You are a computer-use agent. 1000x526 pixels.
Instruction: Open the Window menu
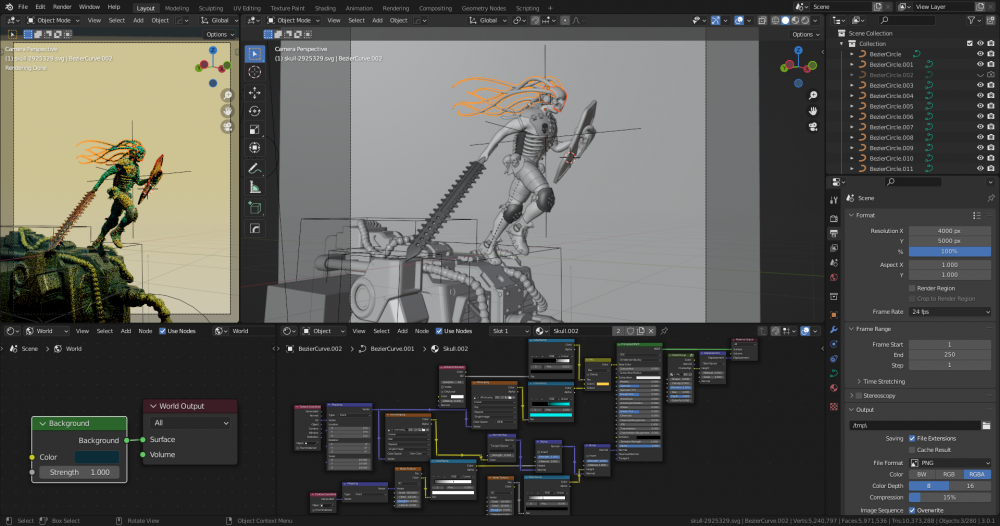[89, 7]
